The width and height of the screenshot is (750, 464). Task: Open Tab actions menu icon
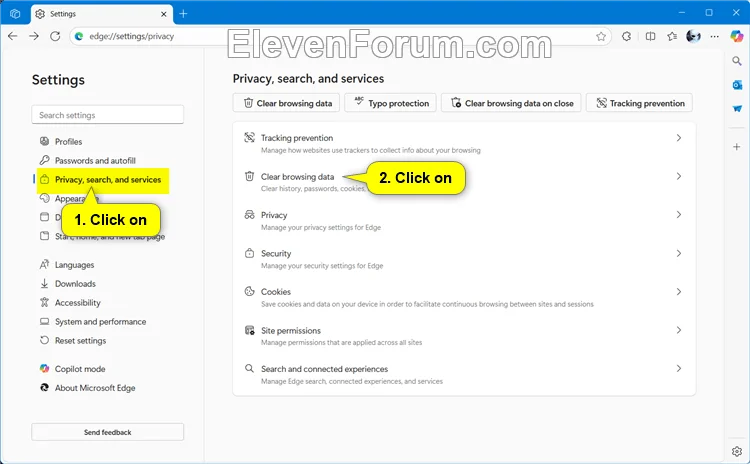(x=15, y=14)
